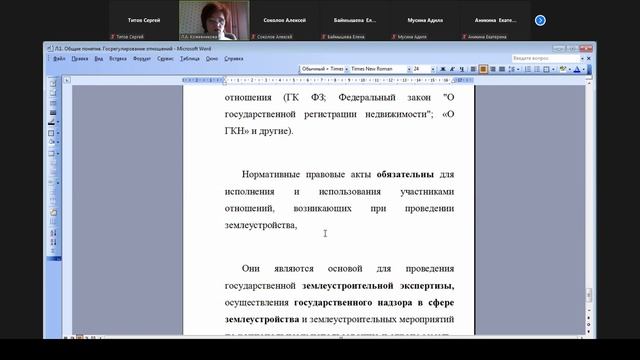Close the document with the menu-bar X
Image resolution: width=640 pixels, height=360 pixels.
[589, 59]
